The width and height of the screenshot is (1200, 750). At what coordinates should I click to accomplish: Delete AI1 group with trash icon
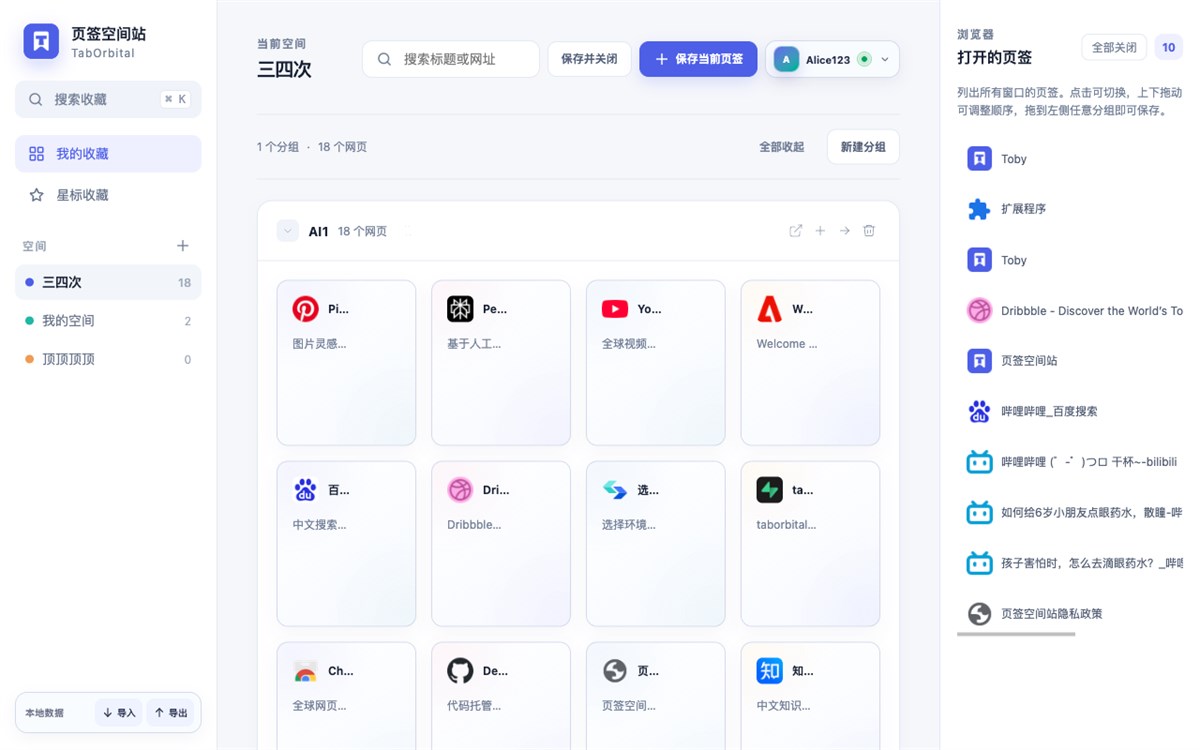[869, 231]
